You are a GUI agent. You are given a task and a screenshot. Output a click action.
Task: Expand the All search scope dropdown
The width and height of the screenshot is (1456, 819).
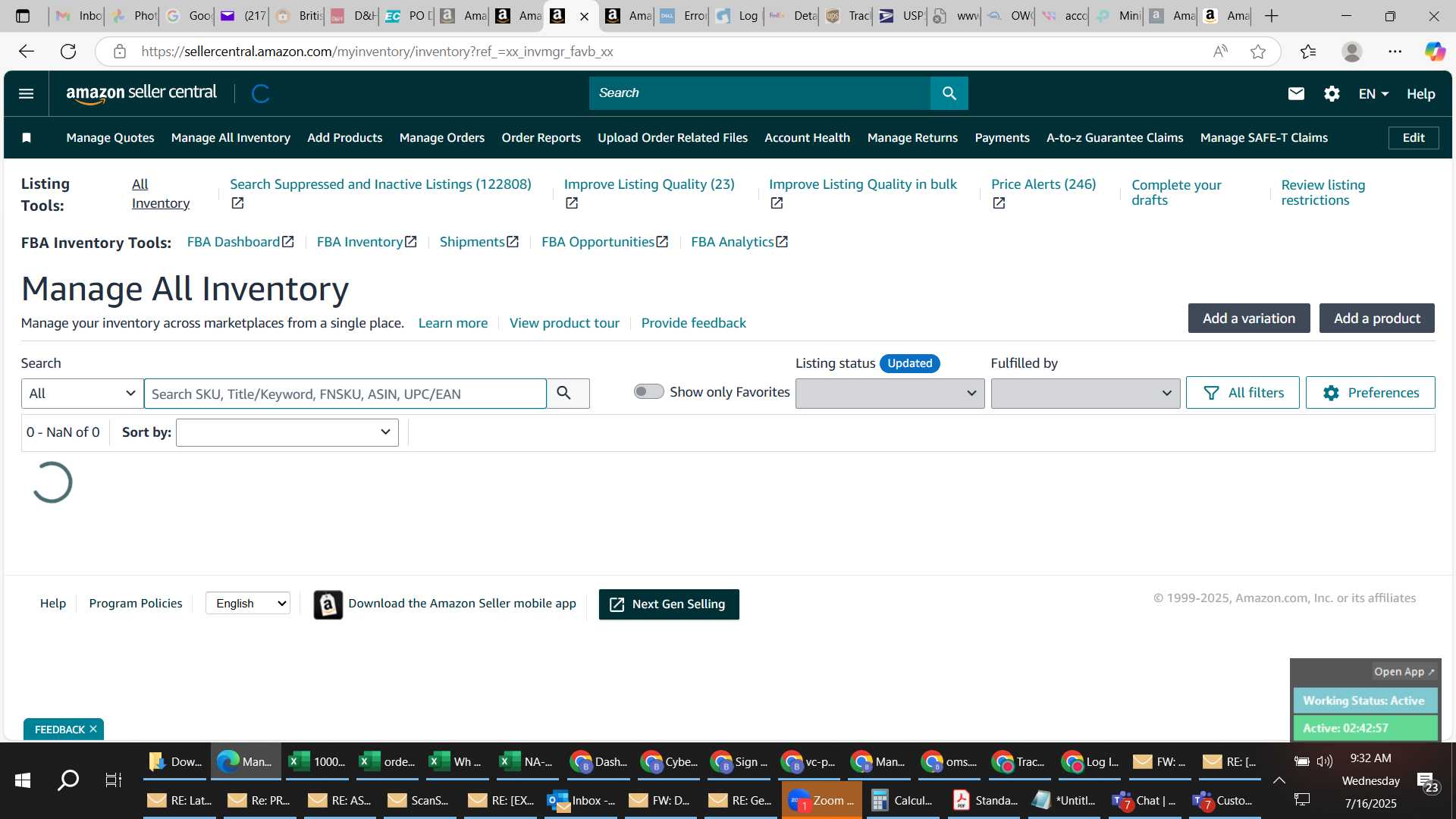tap(82, 393)
